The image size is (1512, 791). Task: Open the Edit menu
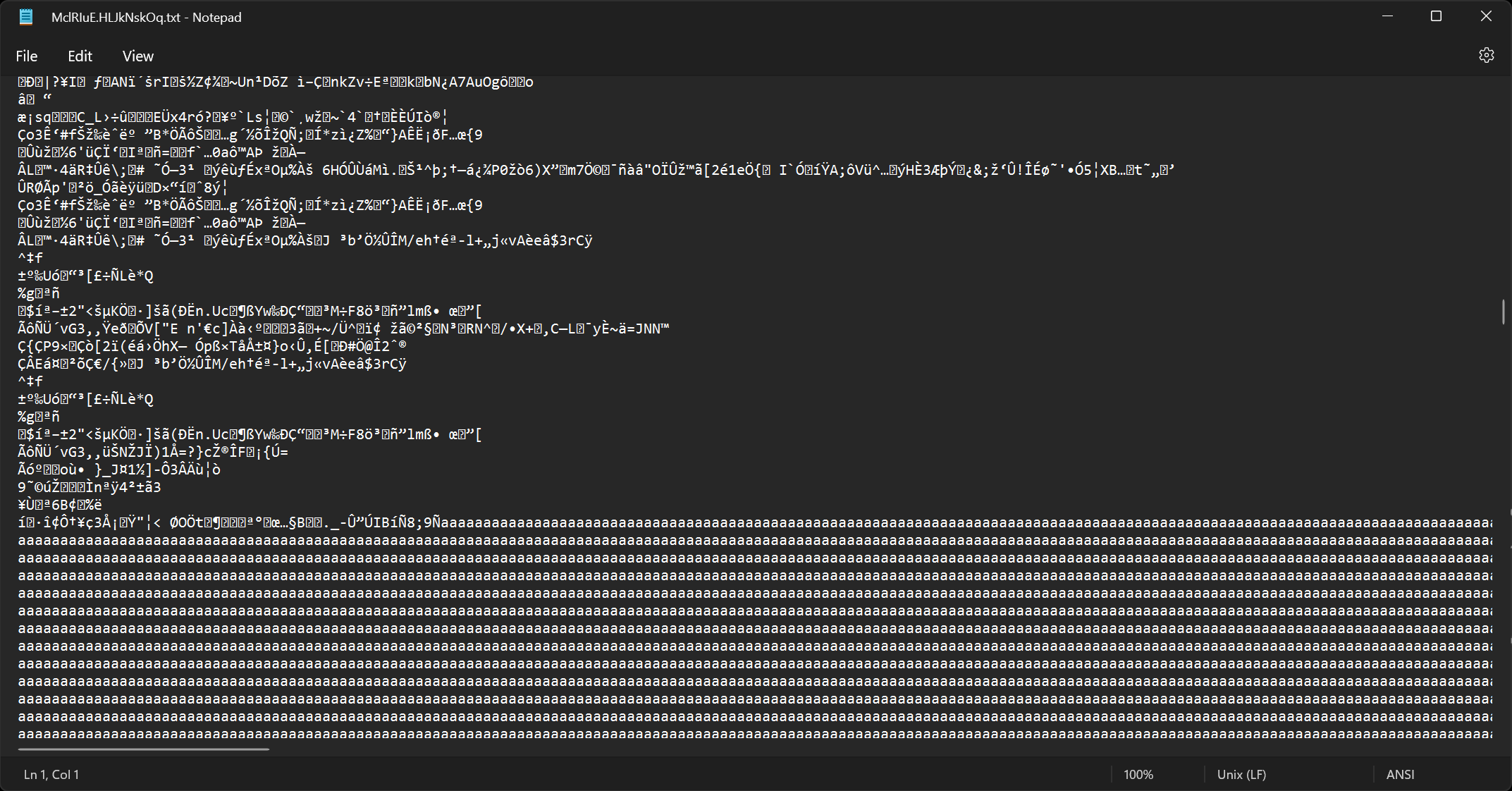[80, 56]
